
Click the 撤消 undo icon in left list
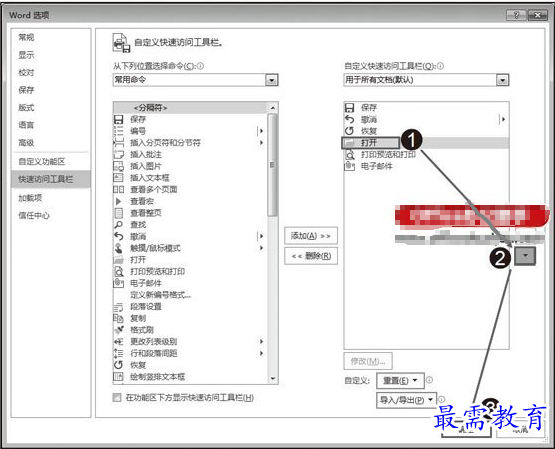119,236
